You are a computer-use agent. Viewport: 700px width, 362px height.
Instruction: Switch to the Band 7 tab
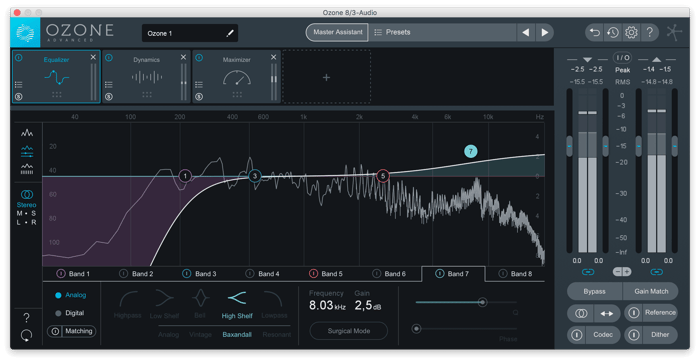click(453, 274)
